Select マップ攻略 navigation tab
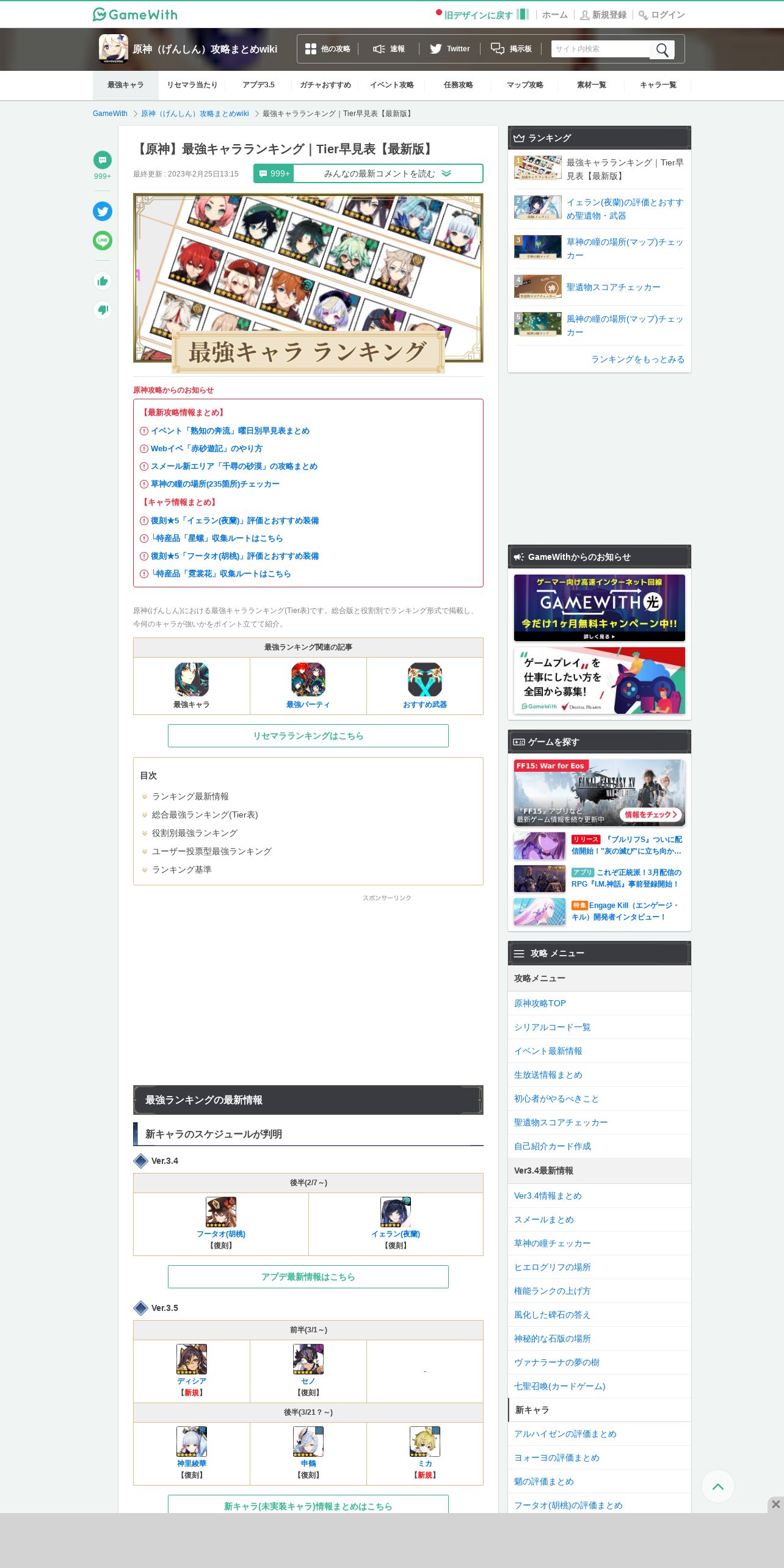The image size is (784, 1568). pos(525,85)
